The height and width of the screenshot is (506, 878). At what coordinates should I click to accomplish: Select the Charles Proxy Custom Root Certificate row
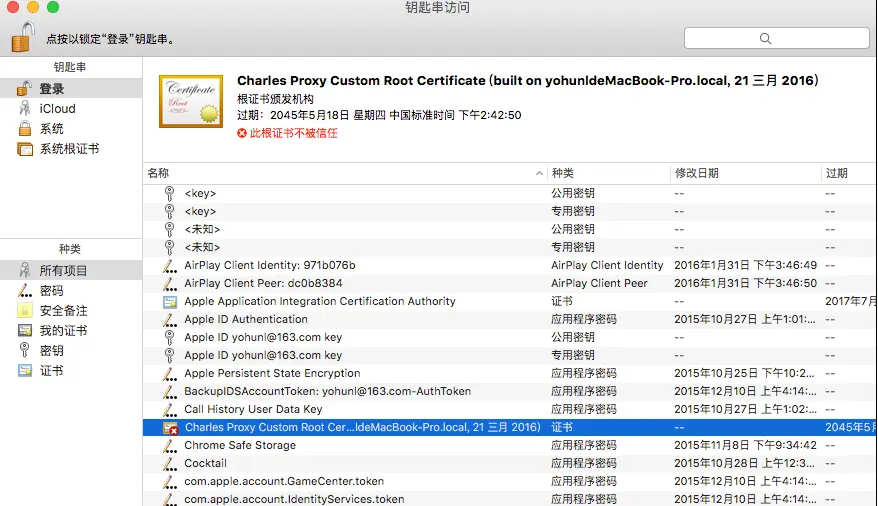click(510, 427)
